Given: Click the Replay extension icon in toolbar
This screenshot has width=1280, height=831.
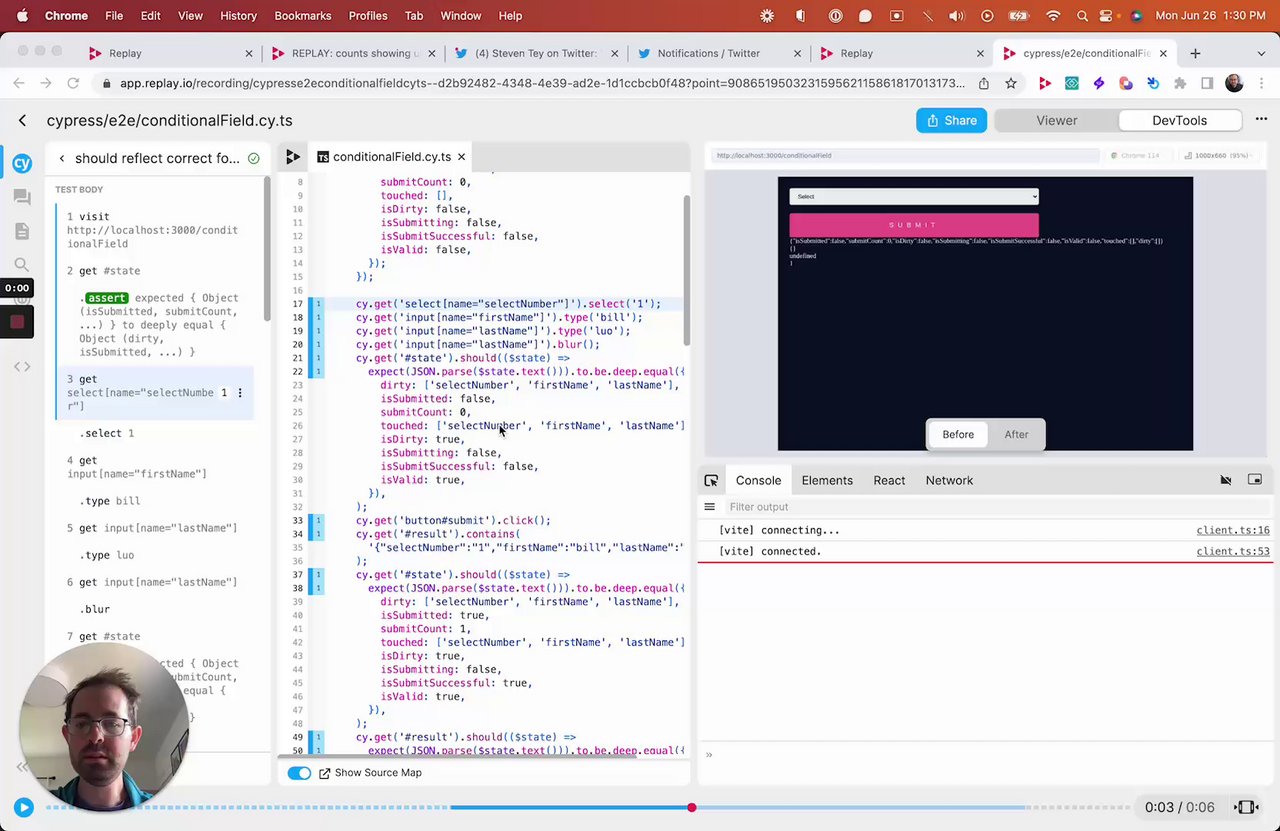Looking at the screenshot, I should (x=1045, y=84).
